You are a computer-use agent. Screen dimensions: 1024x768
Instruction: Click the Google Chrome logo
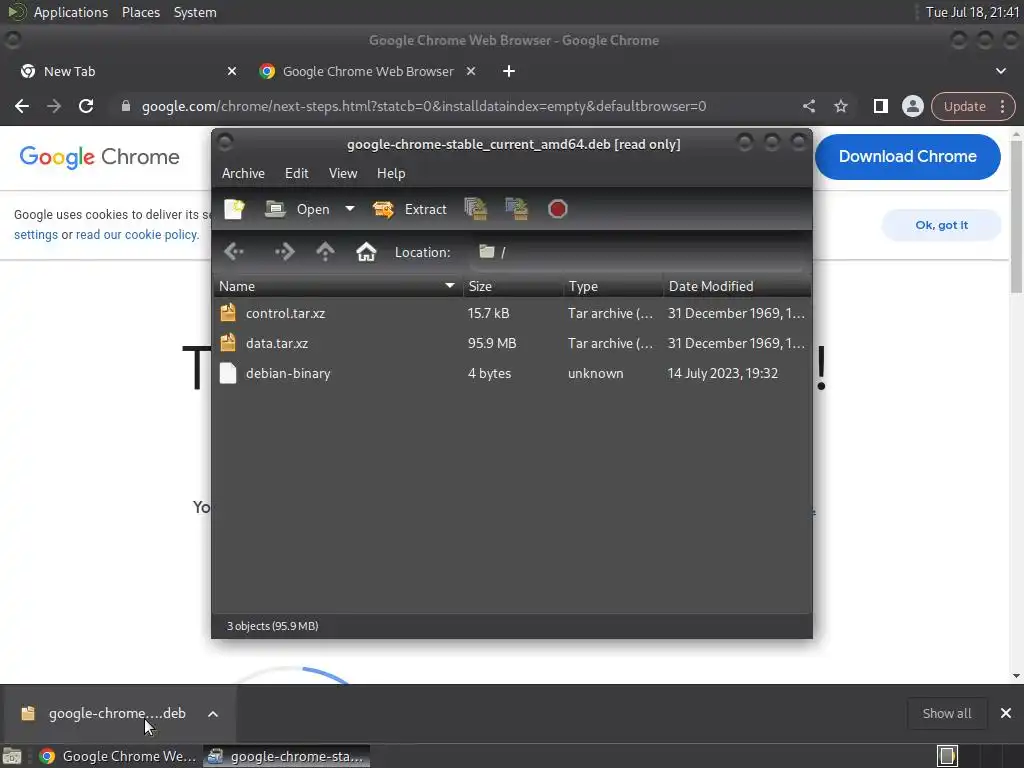pos(99,157)
